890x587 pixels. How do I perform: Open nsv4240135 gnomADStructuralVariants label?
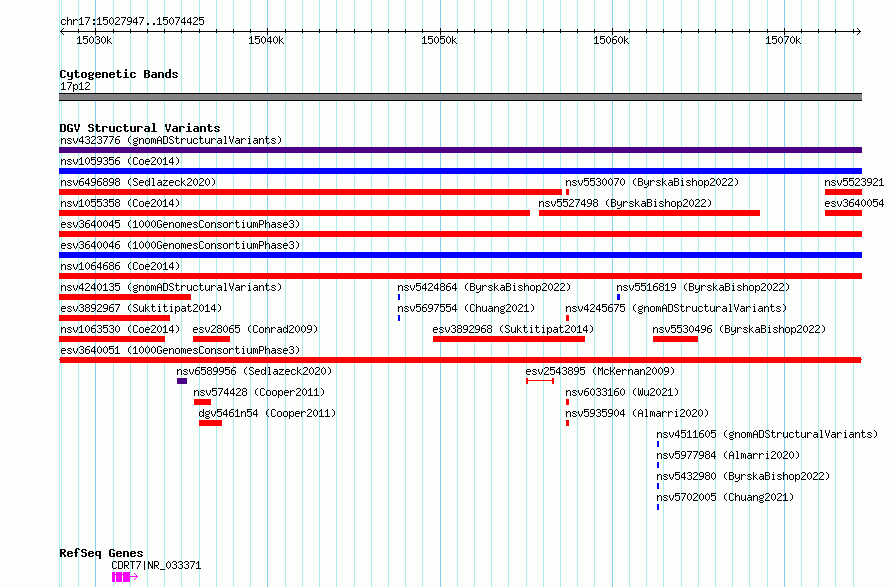[x=171, y=287]
